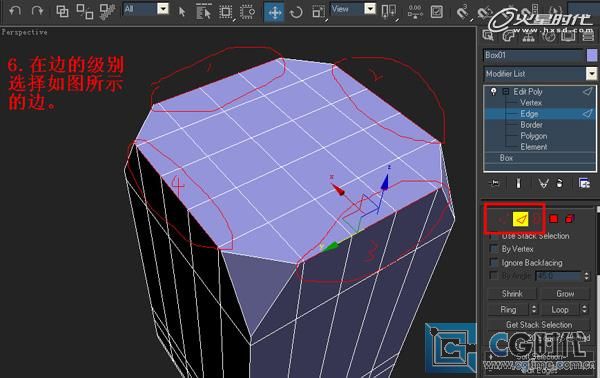The width and height of the screenshot is (600, 378).
Task: Click the Shrink selection button
Action: (x=512, y=294)
